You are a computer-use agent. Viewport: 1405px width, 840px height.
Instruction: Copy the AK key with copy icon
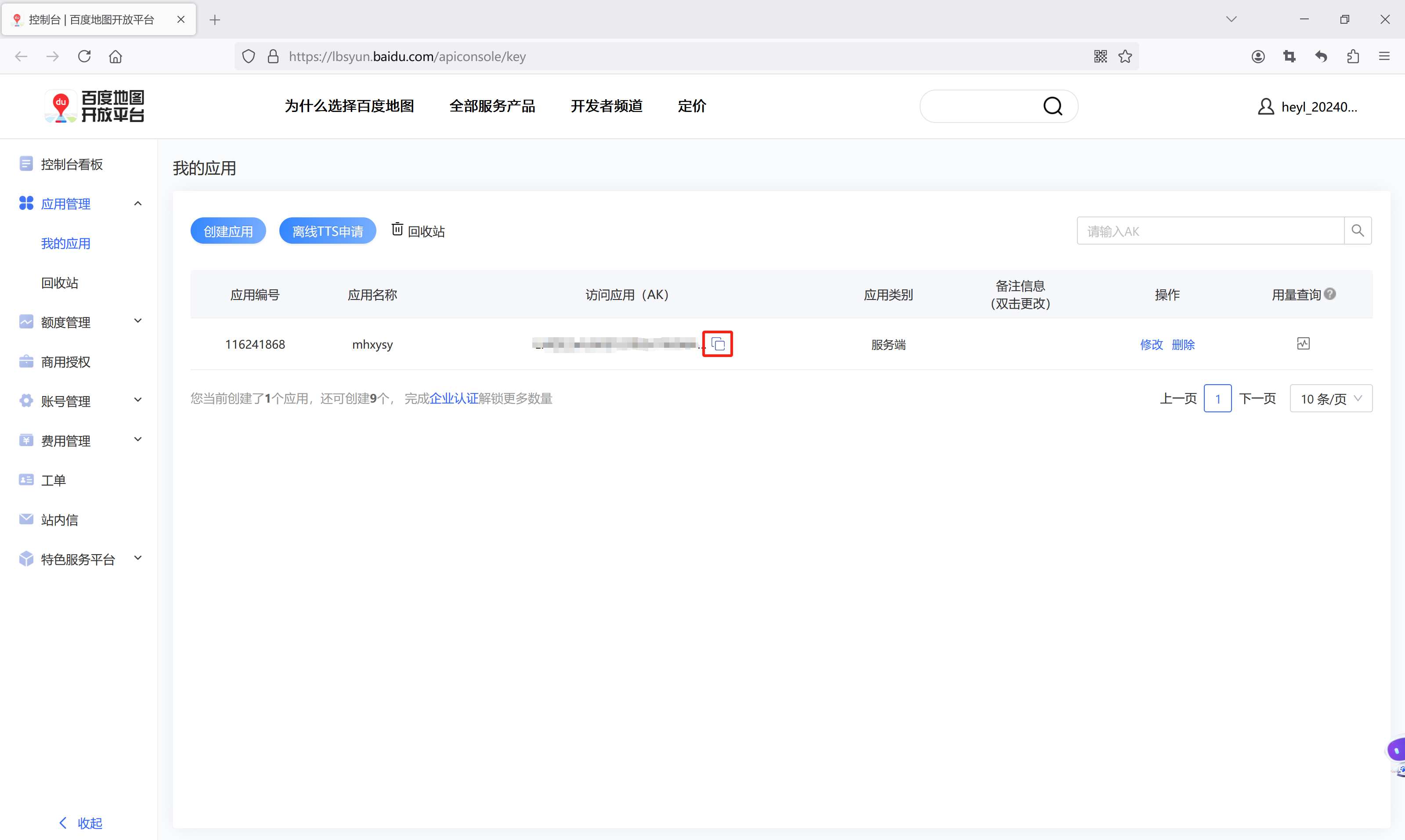(x=717, y=343)
